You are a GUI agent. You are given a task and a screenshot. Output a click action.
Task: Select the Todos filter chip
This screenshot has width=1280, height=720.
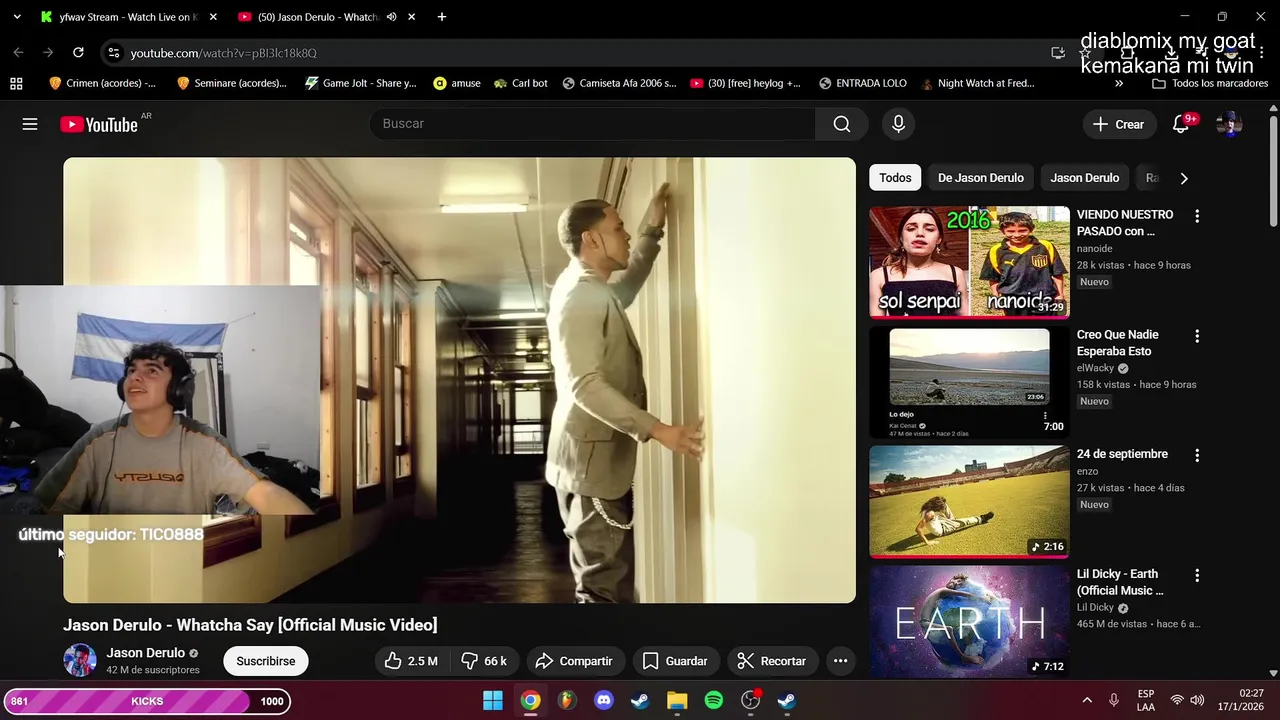(895, 178)
